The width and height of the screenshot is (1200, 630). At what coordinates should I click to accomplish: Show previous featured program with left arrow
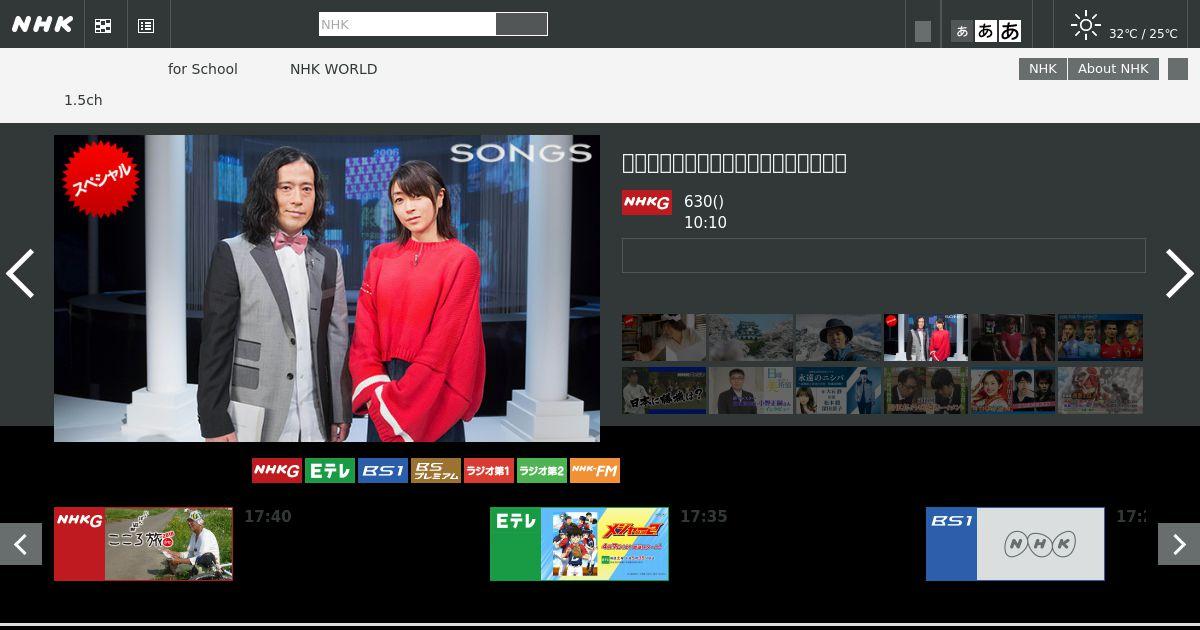click(20, 273)
